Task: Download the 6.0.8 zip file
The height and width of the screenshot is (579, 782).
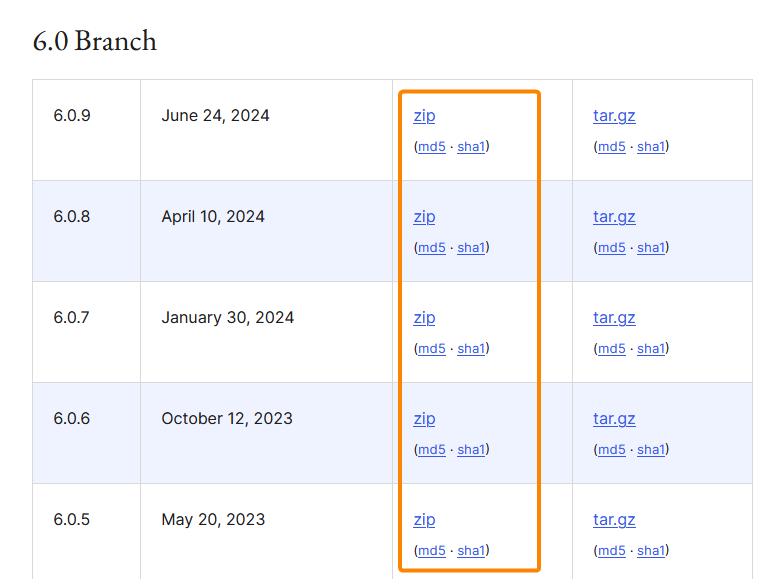Action: pyautogui.click(x=424, y=217)
